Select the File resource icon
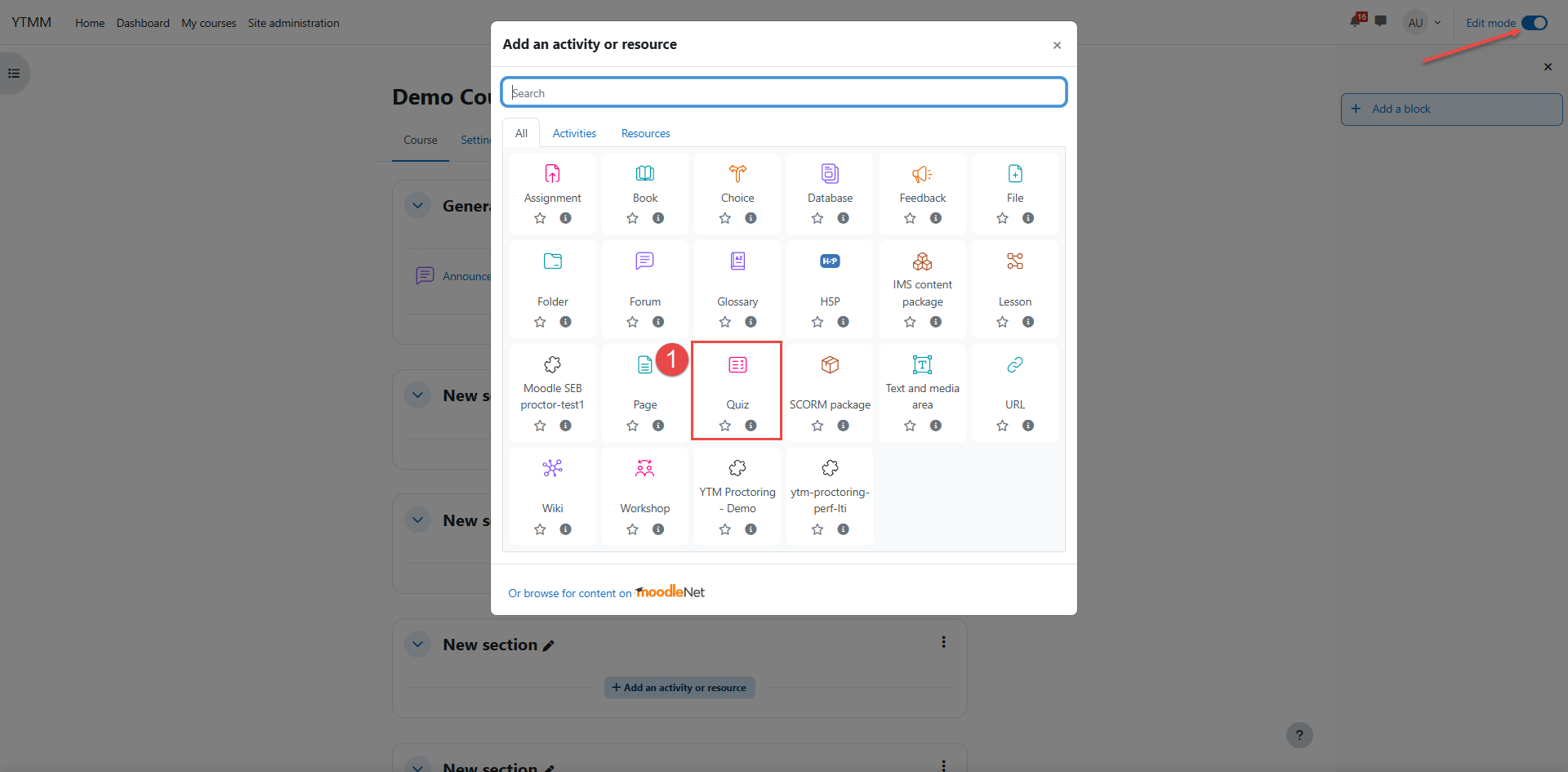 1015,173
